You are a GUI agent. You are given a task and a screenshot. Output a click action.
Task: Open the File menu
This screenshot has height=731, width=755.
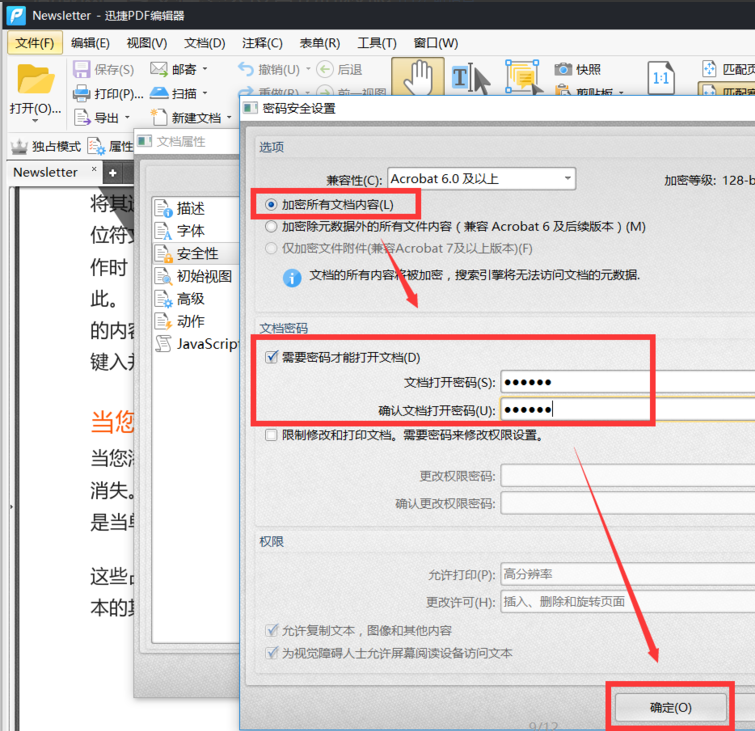click(x=35, y=43)
